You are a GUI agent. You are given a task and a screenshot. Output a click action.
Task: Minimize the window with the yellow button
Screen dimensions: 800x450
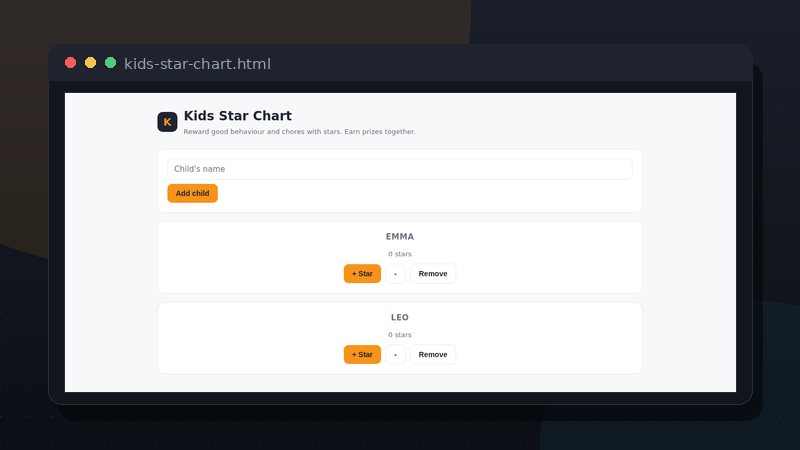pos(90,63)
